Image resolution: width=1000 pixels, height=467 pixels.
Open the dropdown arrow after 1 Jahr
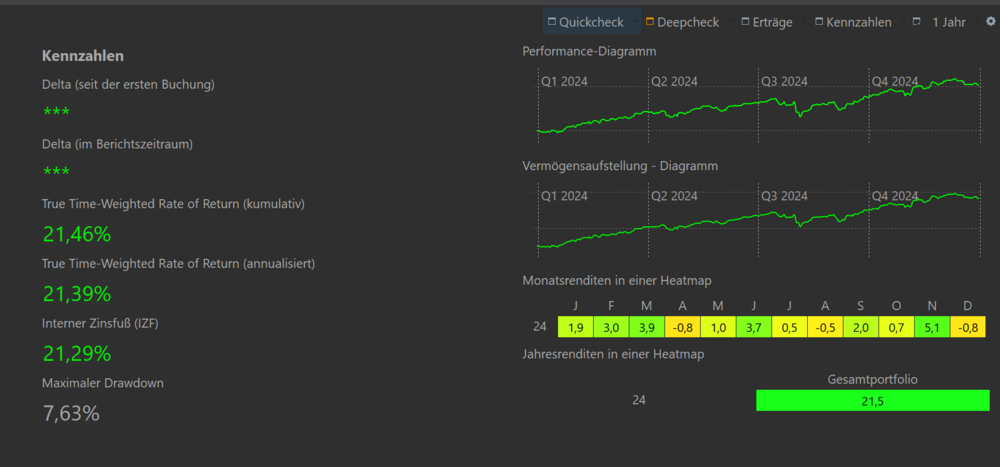tap(976, 22)
